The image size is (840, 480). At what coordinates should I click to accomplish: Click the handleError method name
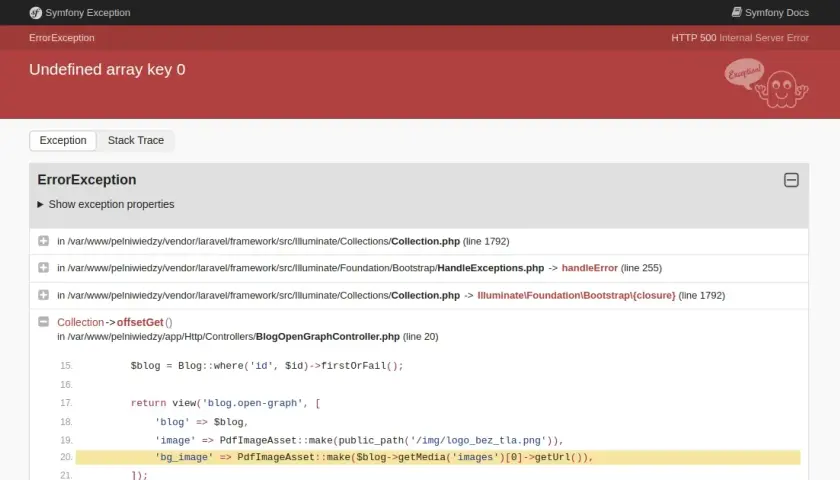click(x=589, y=268)
